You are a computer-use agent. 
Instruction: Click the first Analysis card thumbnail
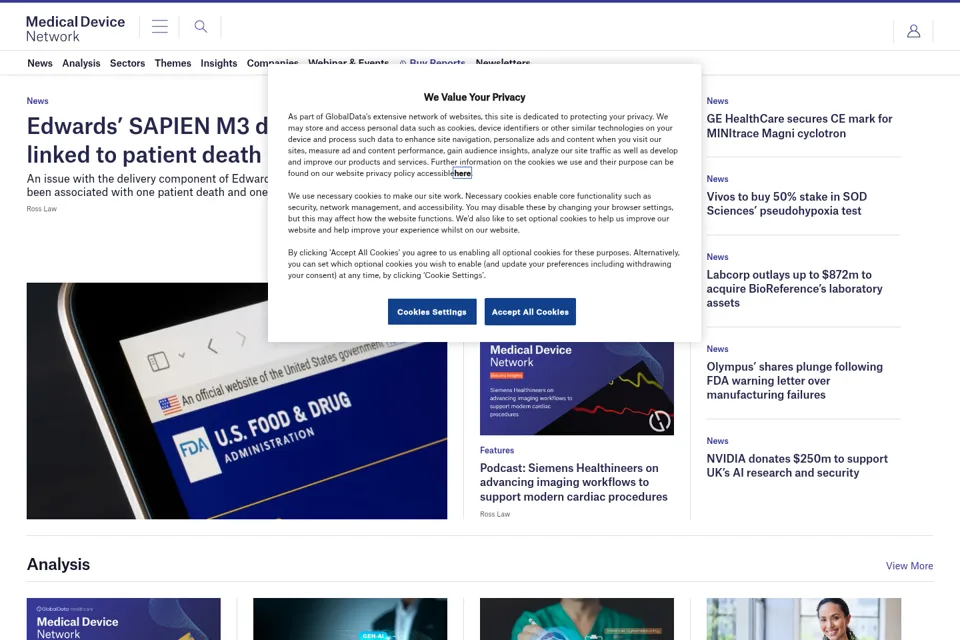pyautogui.click(x=124, y=619)
